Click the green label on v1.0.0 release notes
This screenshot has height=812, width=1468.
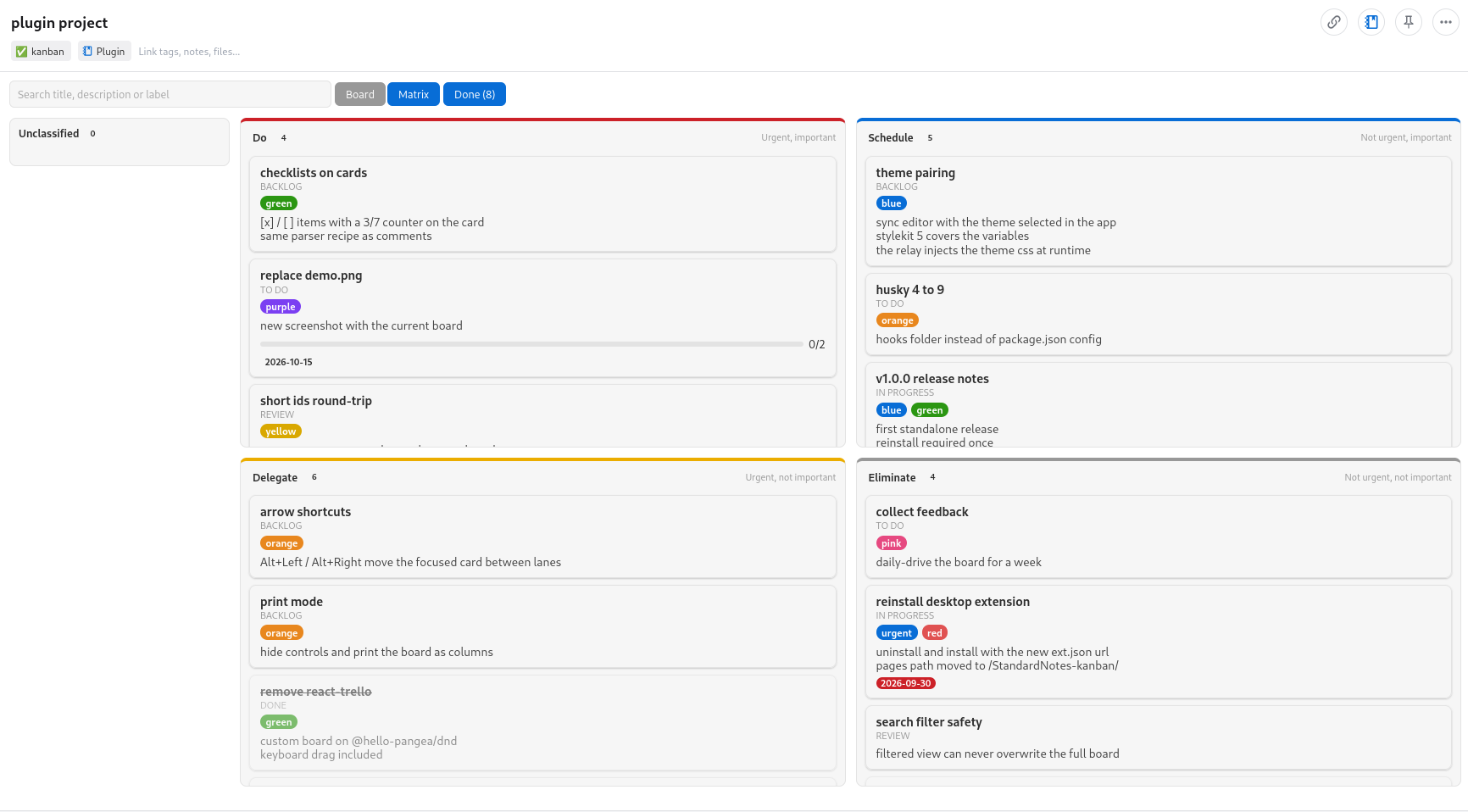[x=930, y=410]
